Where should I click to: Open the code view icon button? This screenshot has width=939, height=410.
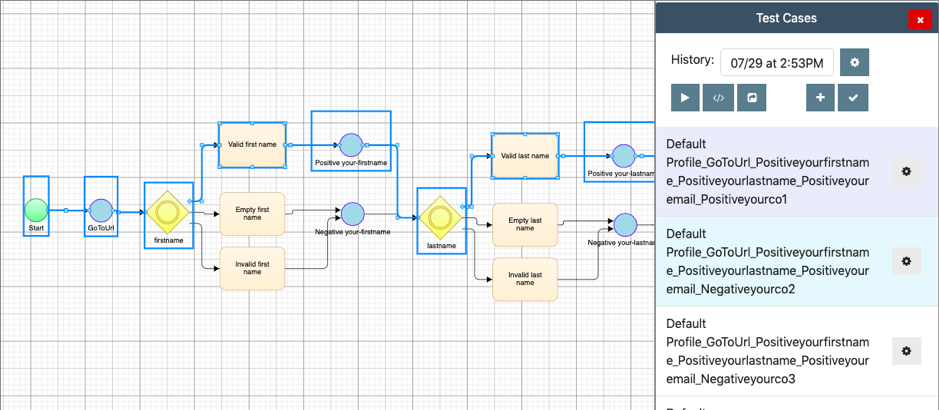point(719,98)
